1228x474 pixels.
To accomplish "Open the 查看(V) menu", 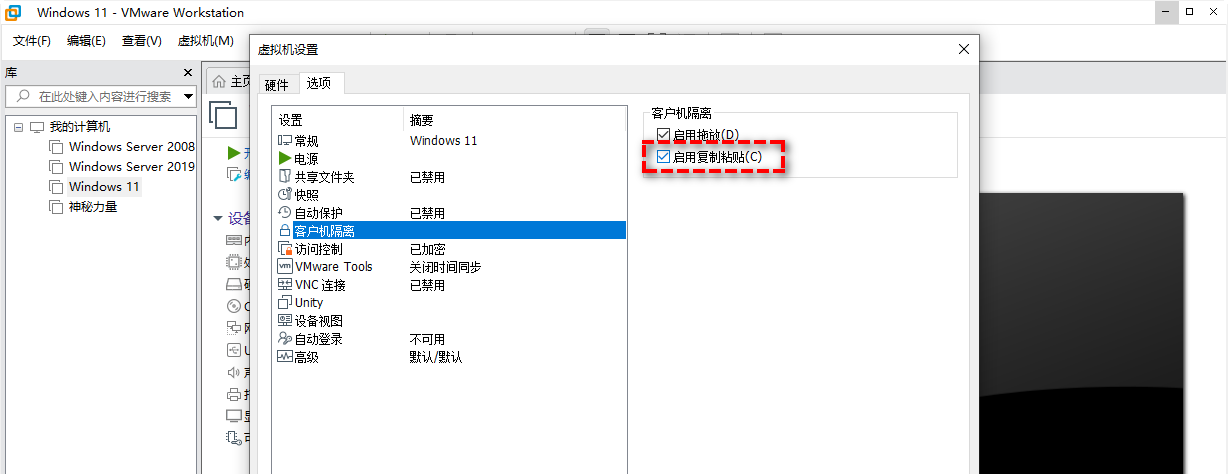I will pyautogui.click(x=141, y=41).
